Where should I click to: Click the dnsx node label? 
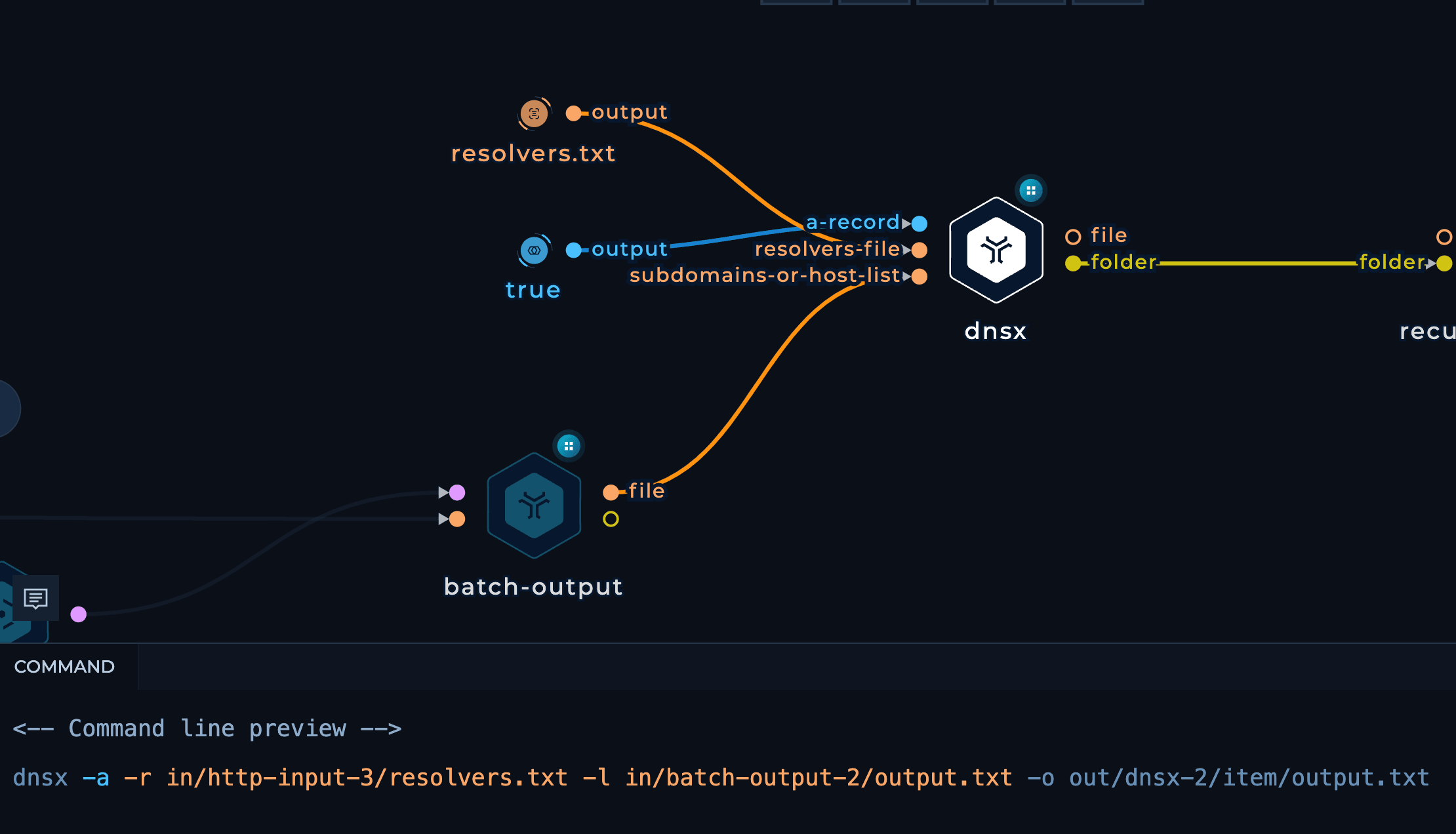pos(996,331)
